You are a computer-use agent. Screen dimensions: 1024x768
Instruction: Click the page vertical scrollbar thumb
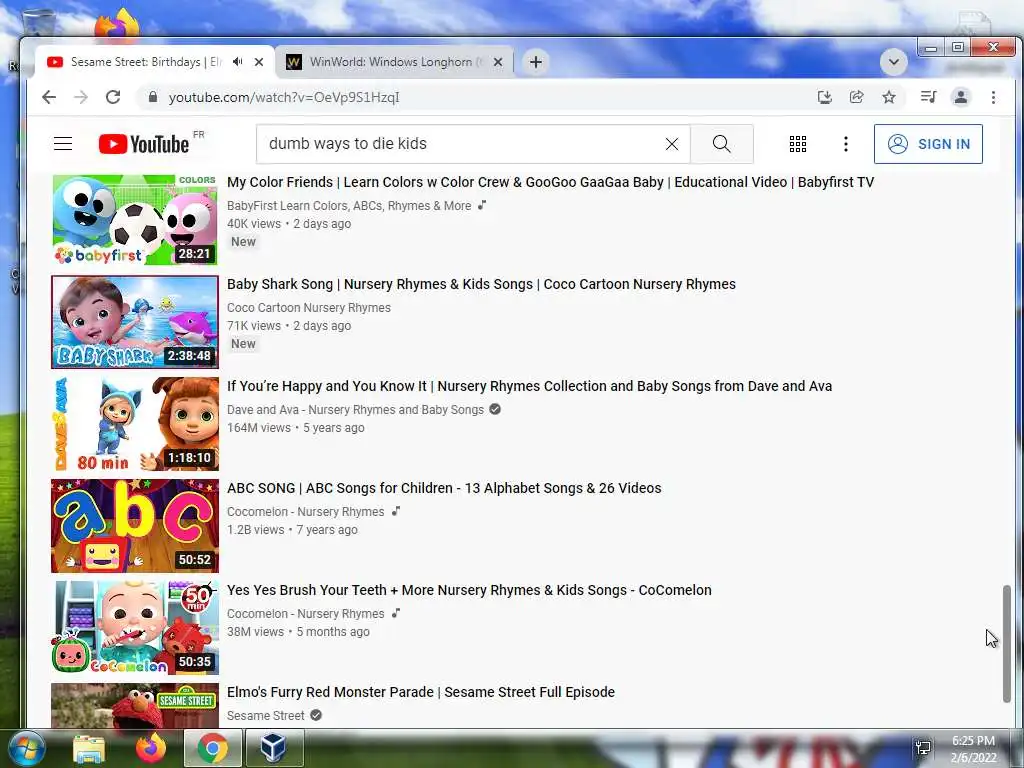click(1006, 643)
